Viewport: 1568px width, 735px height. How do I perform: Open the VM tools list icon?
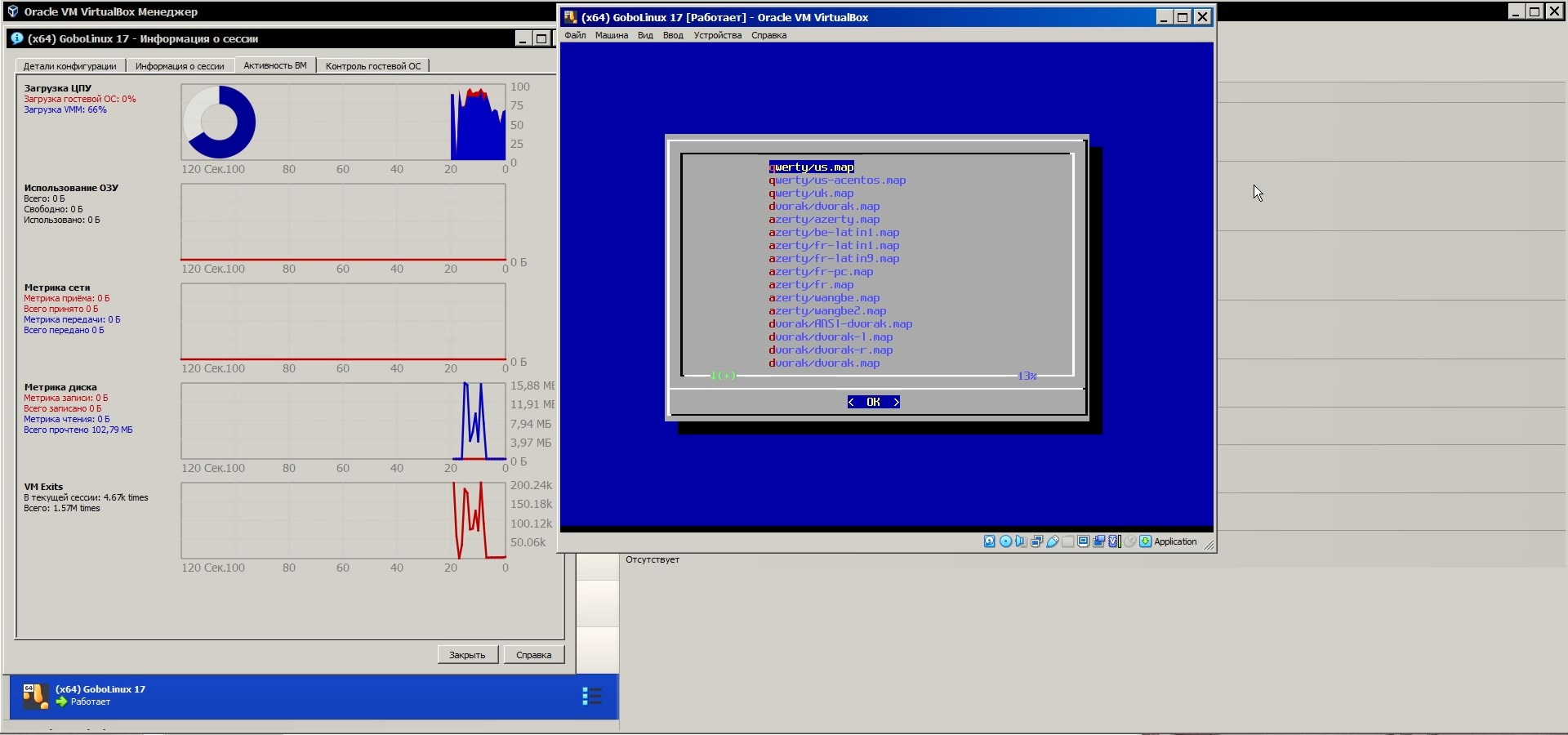click(592, 696)
